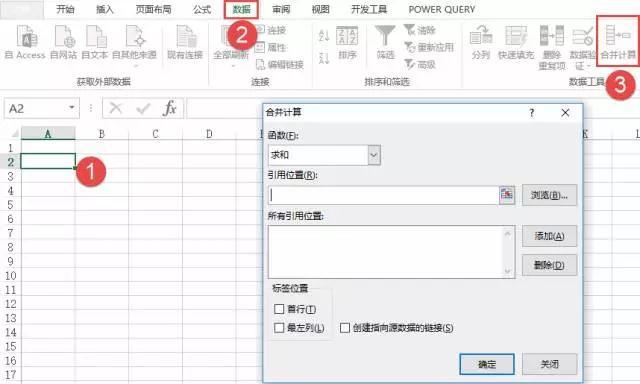
Task: Select column B header
Action: pos(102,133)
